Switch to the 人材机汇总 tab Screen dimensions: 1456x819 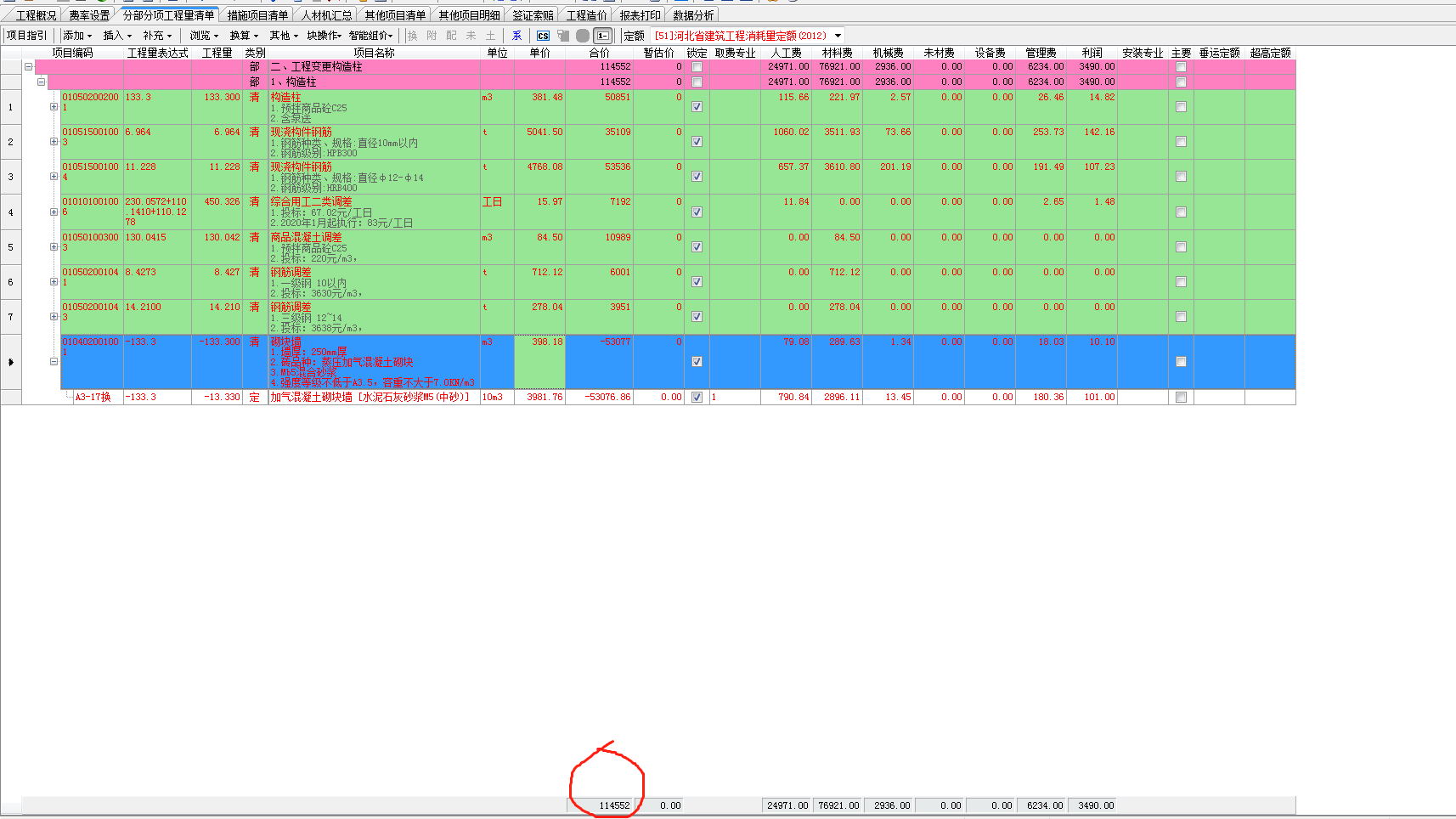326,15
